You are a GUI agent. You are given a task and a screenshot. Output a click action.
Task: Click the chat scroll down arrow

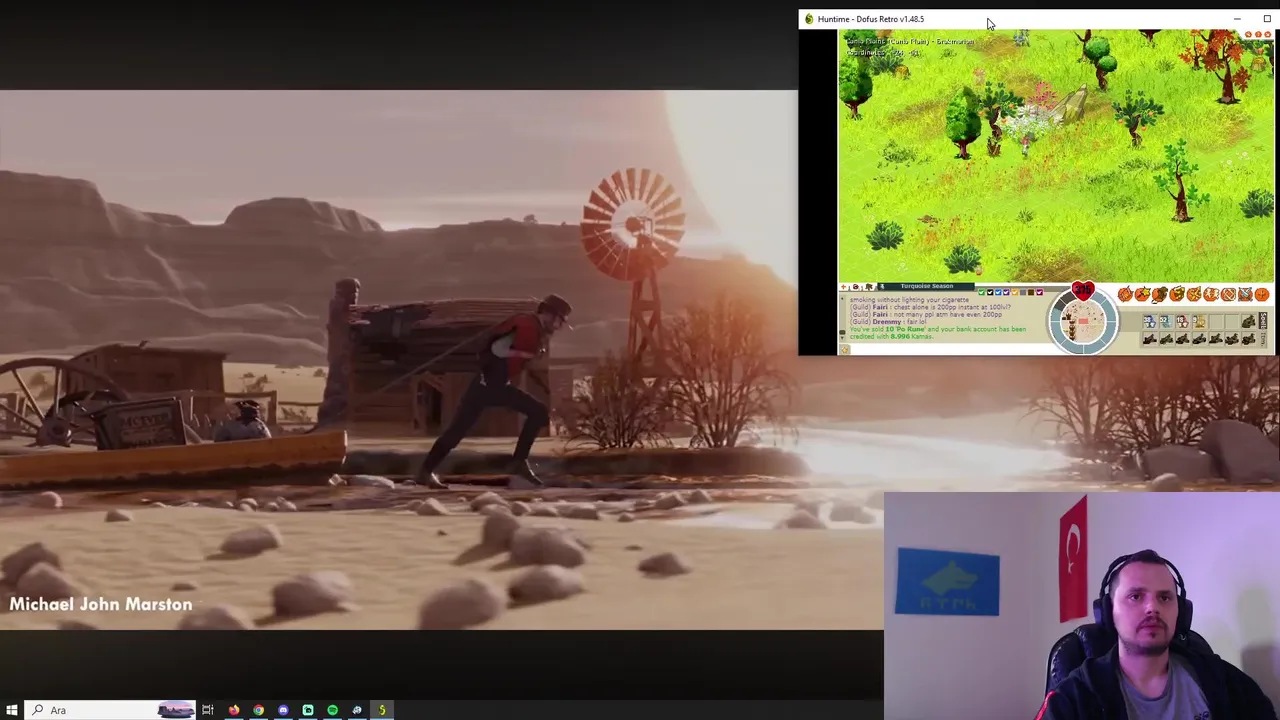click(842, 338)
